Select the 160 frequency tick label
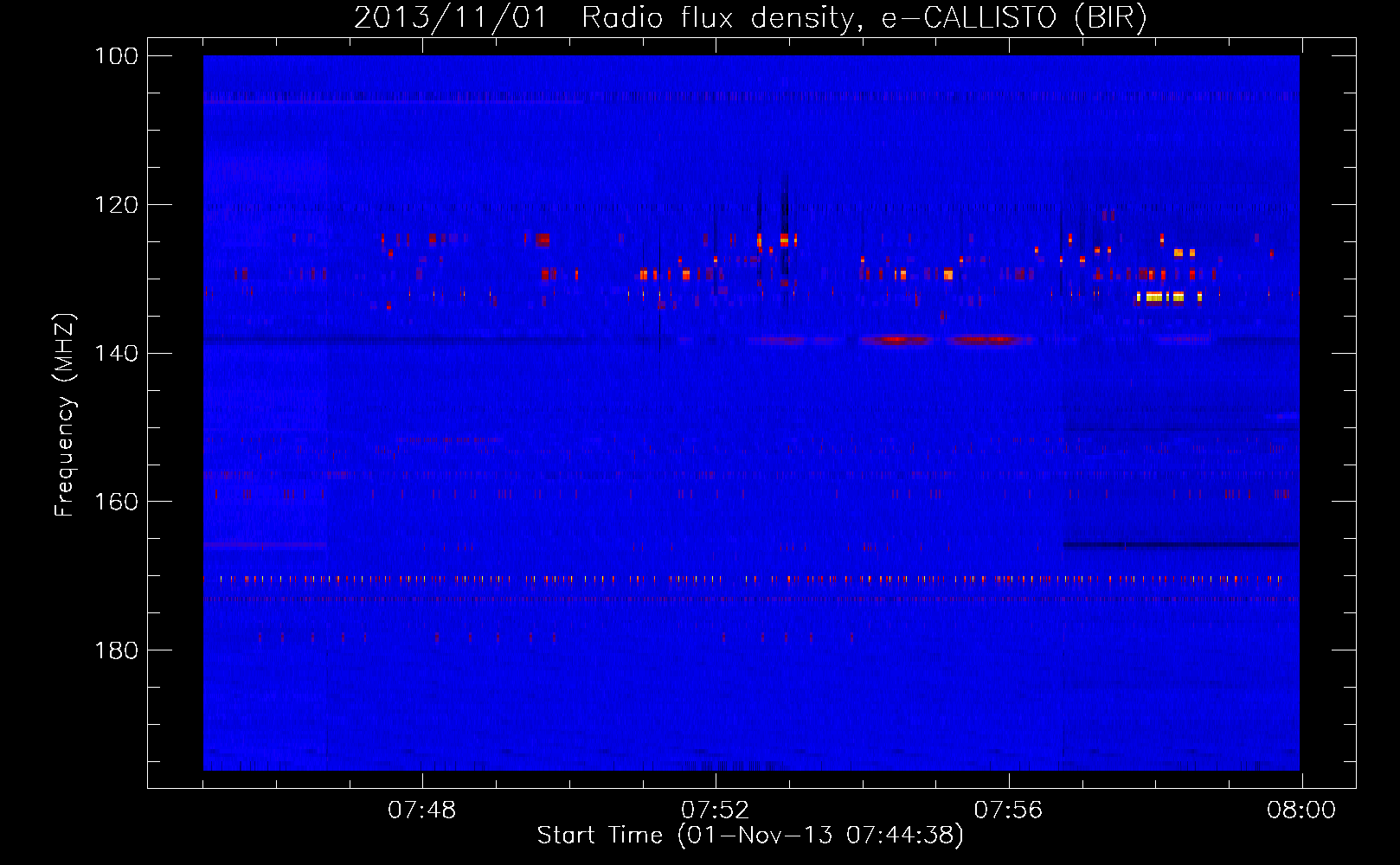 [117, 502]
